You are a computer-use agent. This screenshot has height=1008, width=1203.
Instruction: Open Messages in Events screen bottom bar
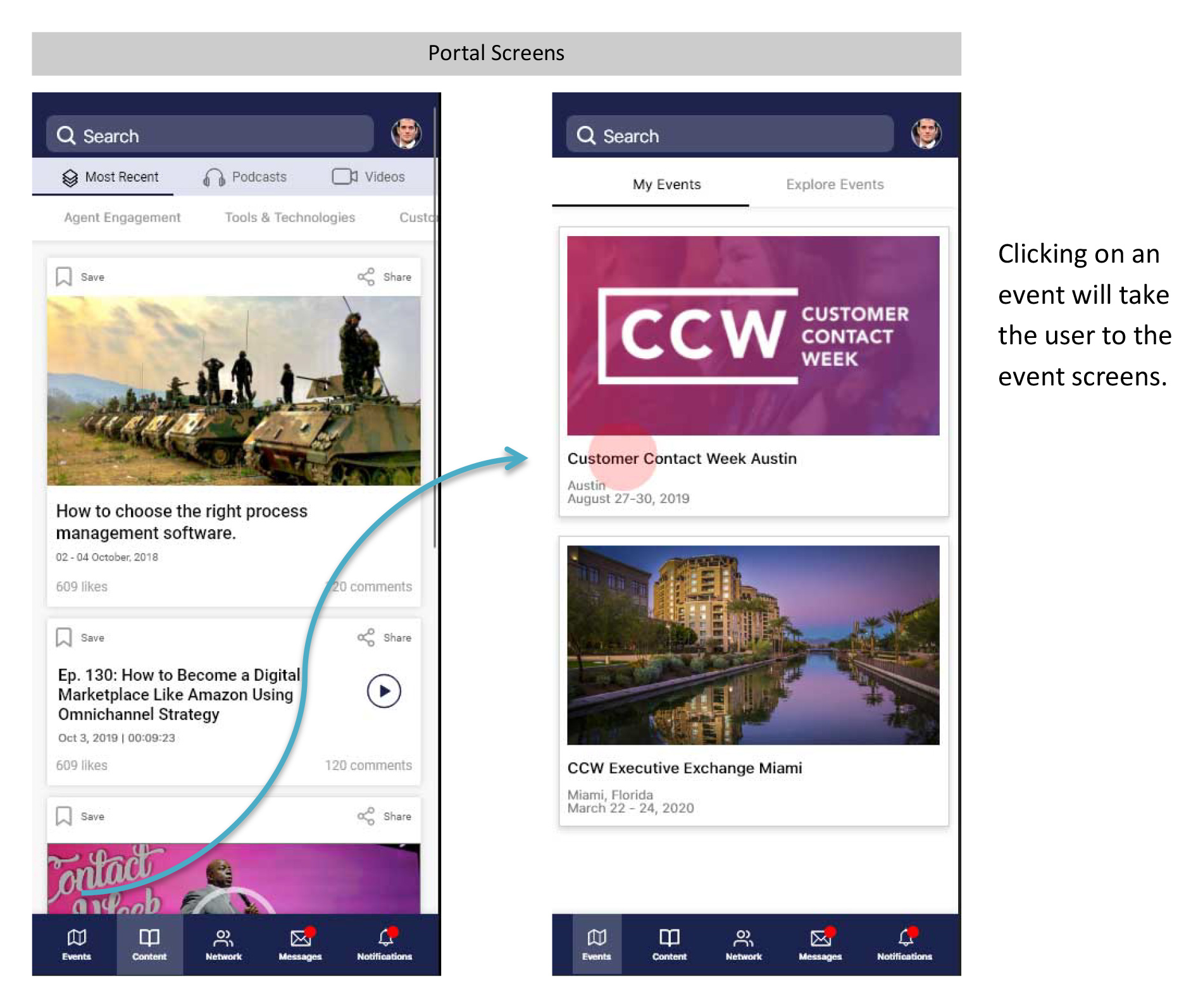click(820, 945)
